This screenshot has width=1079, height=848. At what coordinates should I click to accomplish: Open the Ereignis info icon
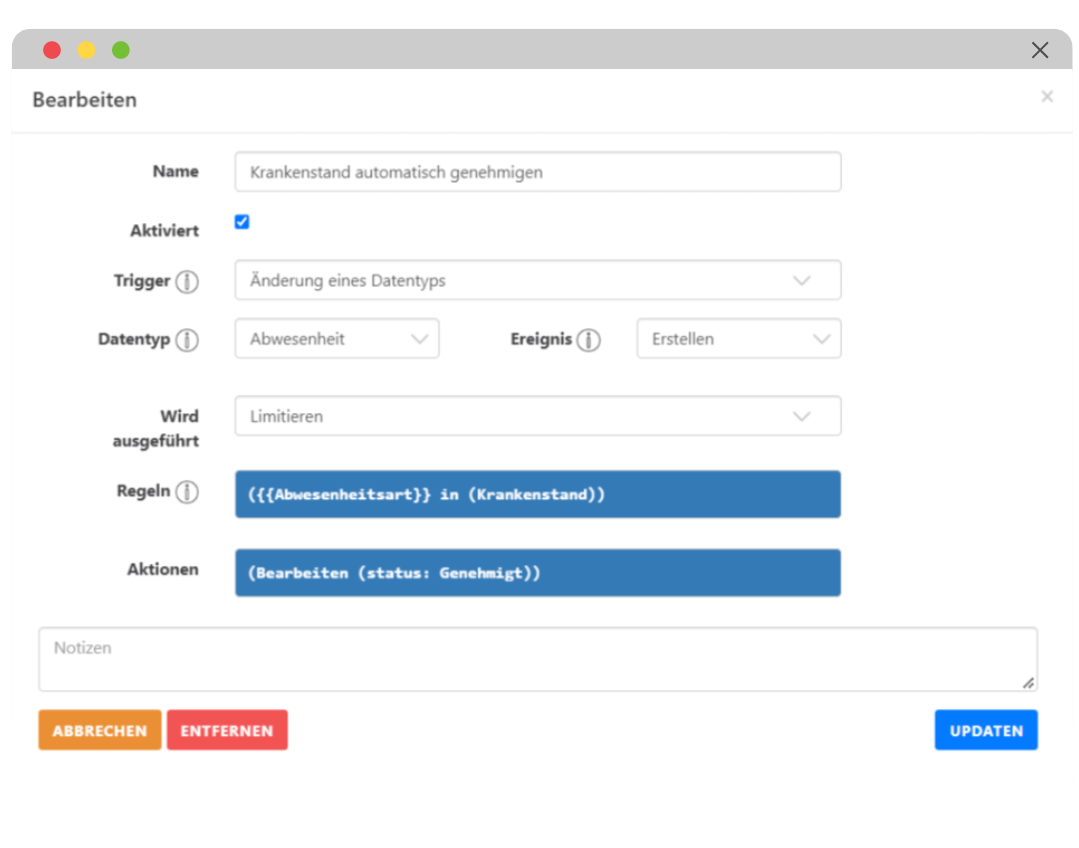click(589, 340)
